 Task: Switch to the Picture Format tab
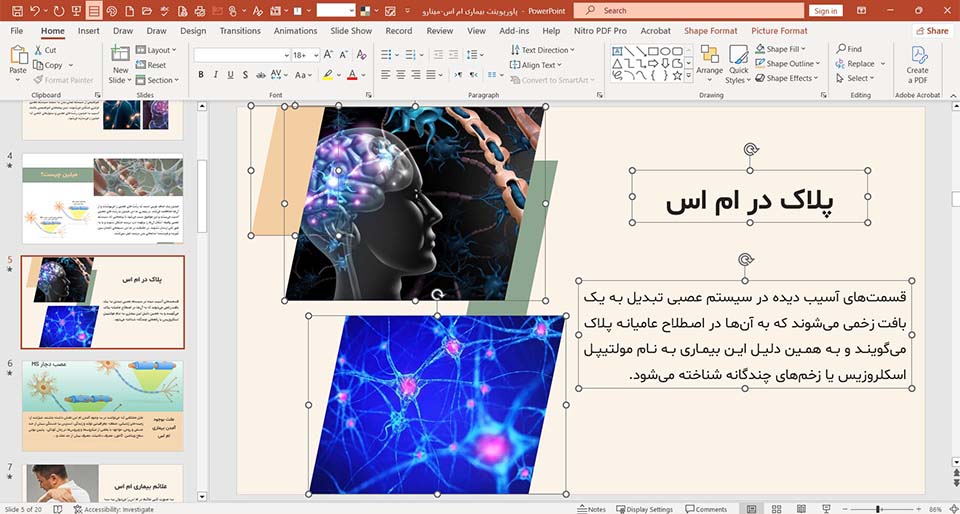[x=779, y=31]
